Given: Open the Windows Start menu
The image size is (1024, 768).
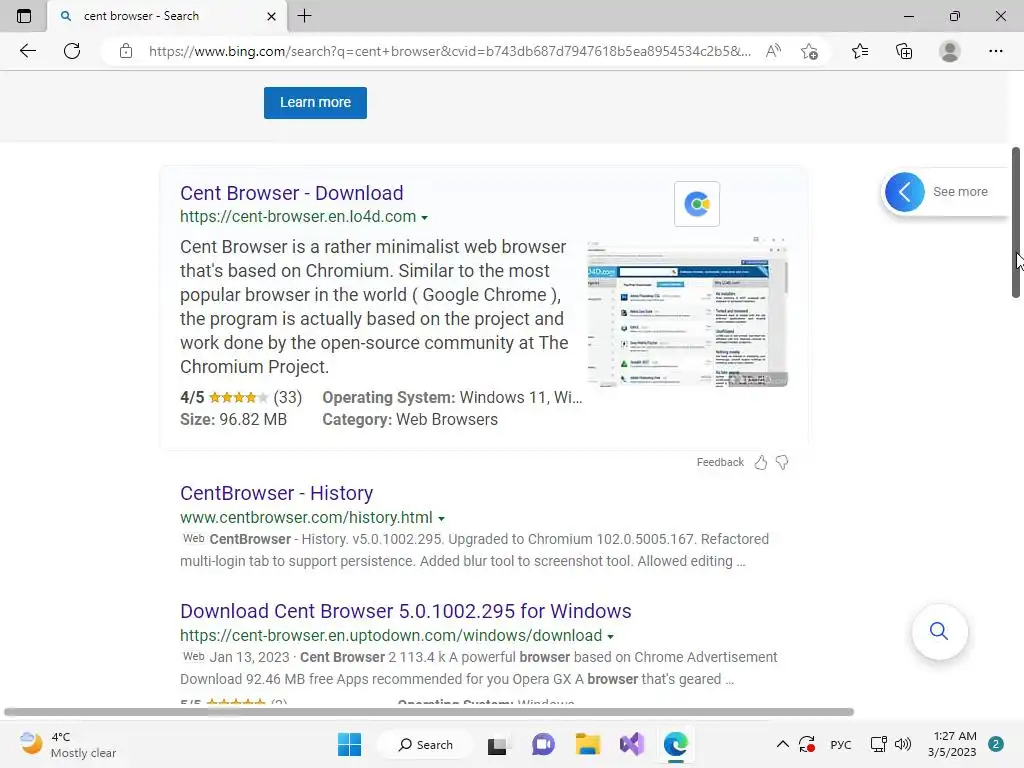Looking at the screenshot, I should click(349, 744).
